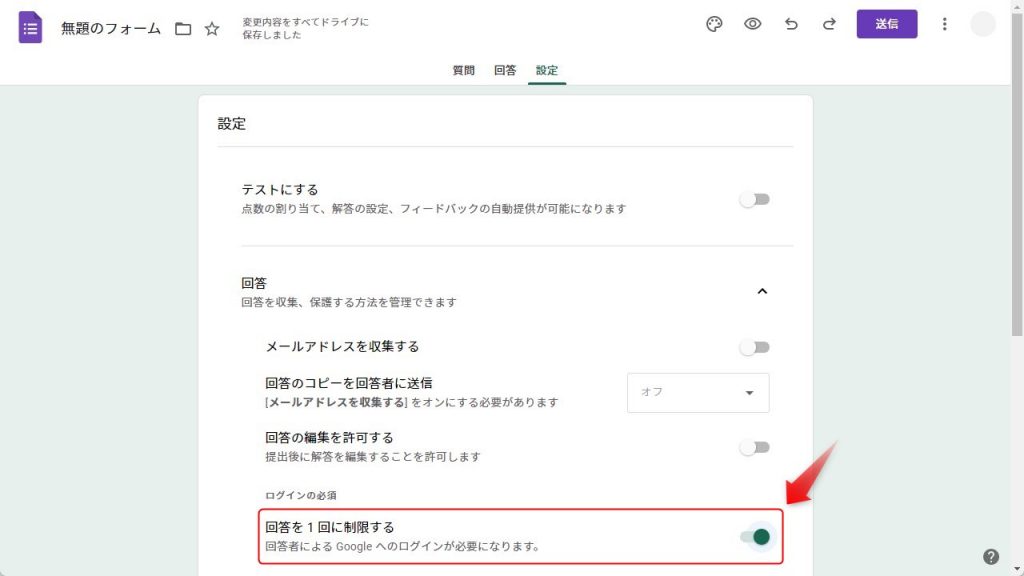This screenshot has height=576, width=1024.
Task: Click the redo arrow icon
Action: (x=829, y=24)
